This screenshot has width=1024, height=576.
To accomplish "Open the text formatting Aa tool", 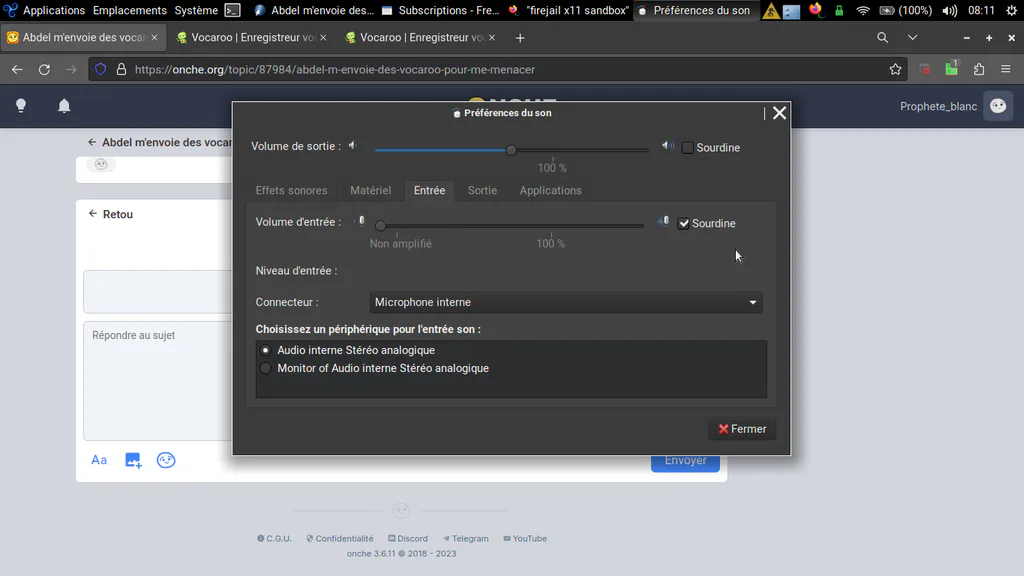I will 99,460.
